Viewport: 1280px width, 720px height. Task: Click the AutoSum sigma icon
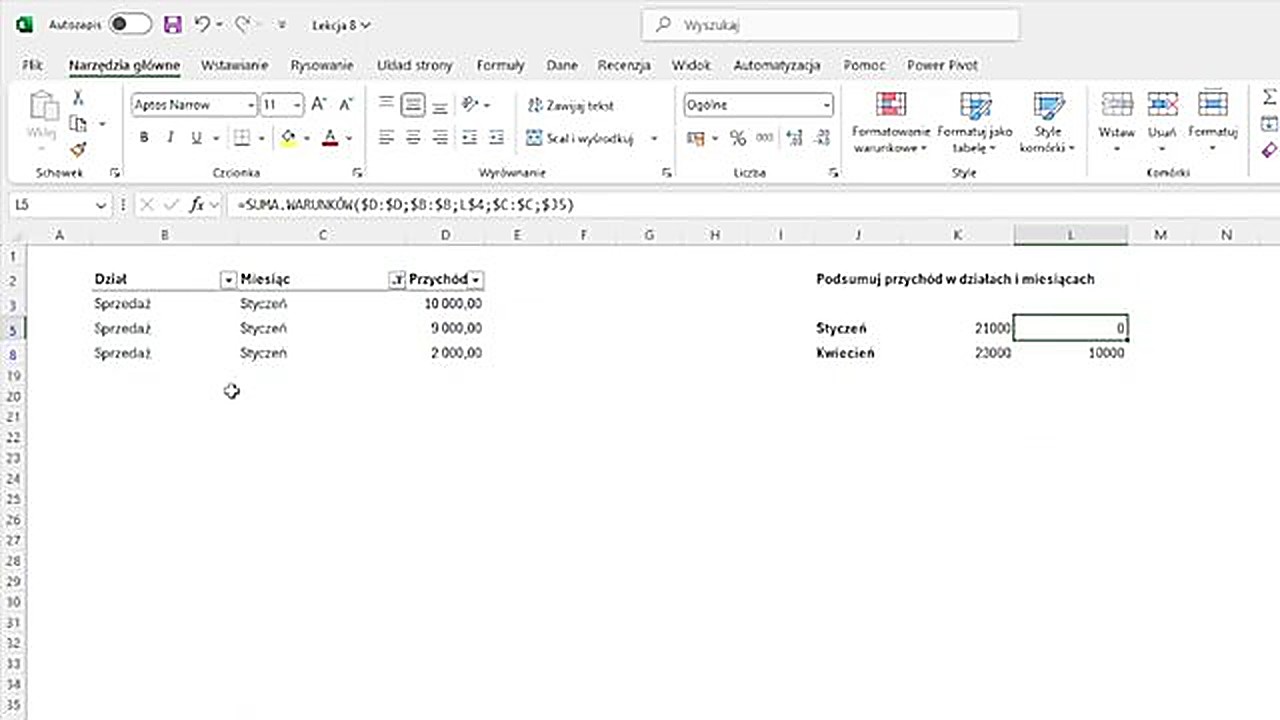(1269, 97)
